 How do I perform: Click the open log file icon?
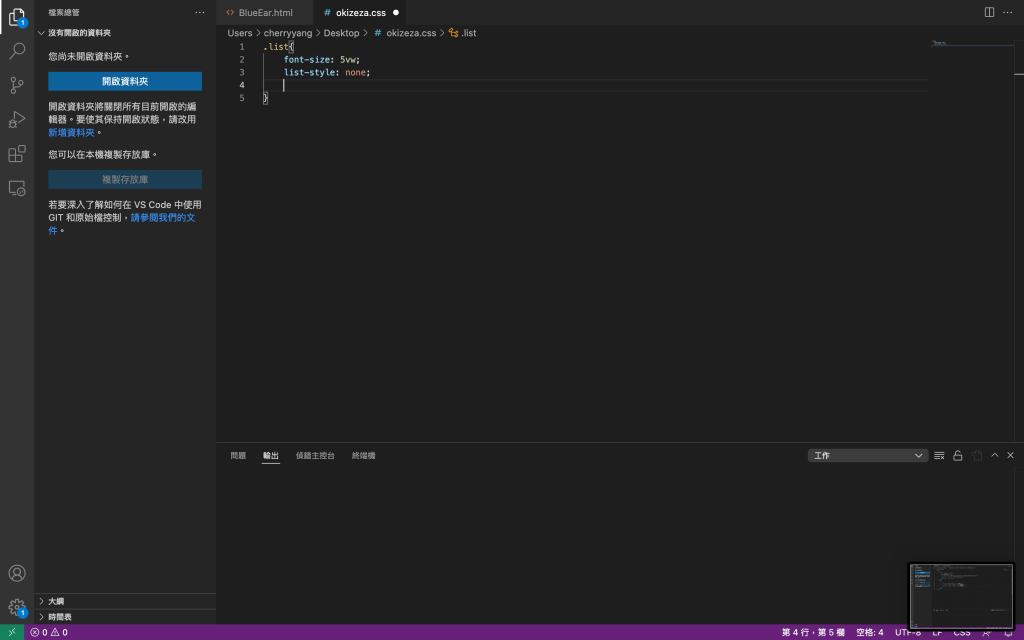coord(976,455)
